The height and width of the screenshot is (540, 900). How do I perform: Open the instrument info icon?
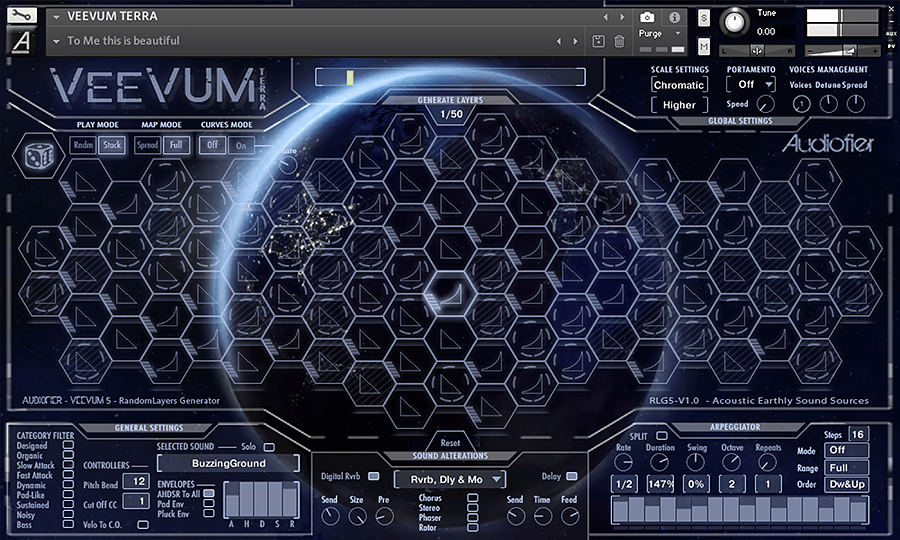(x=674, y=17)
